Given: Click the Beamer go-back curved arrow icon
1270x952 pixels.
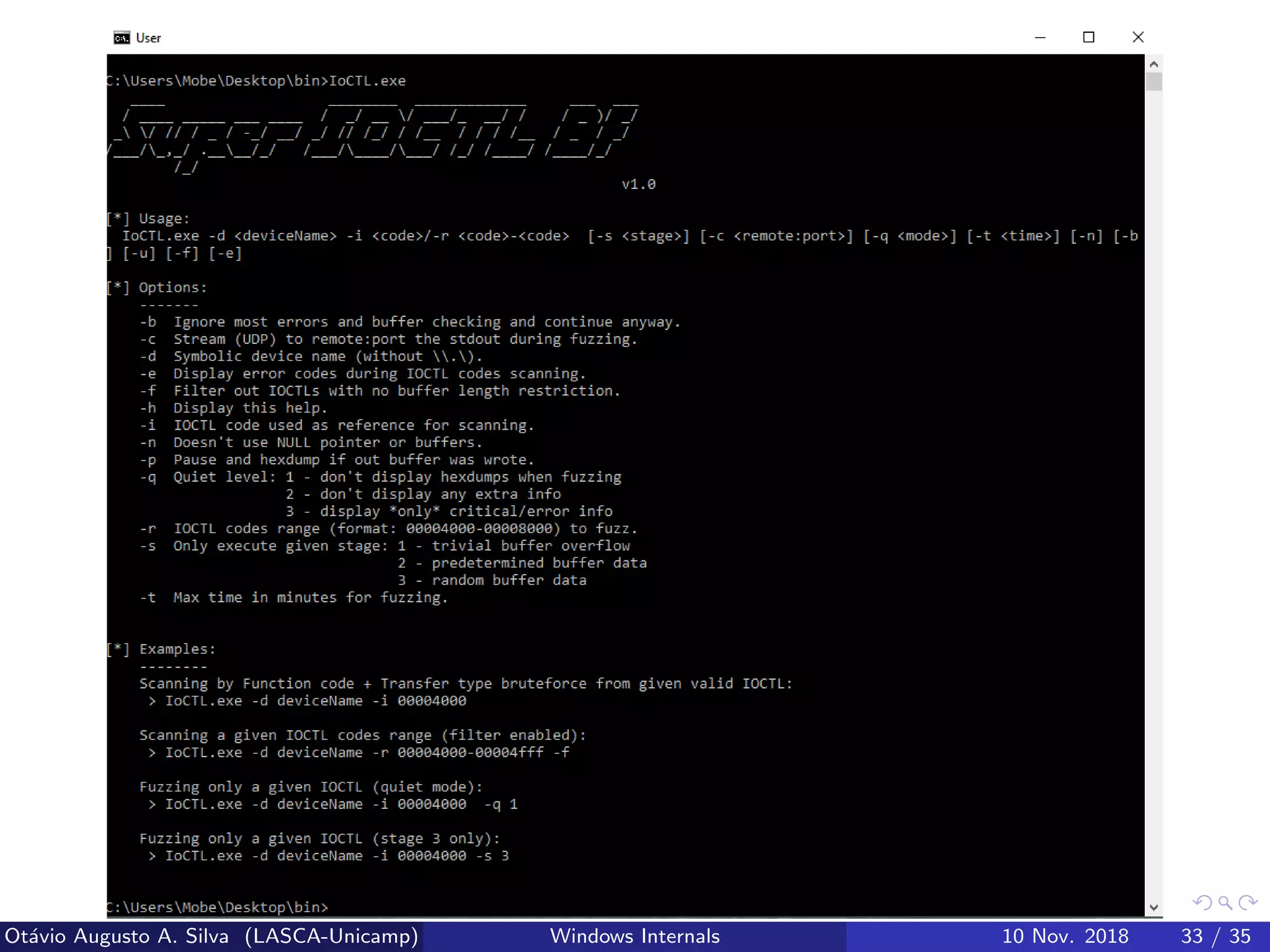Looking at the screenshot, I should click(x=1202, y=902).
